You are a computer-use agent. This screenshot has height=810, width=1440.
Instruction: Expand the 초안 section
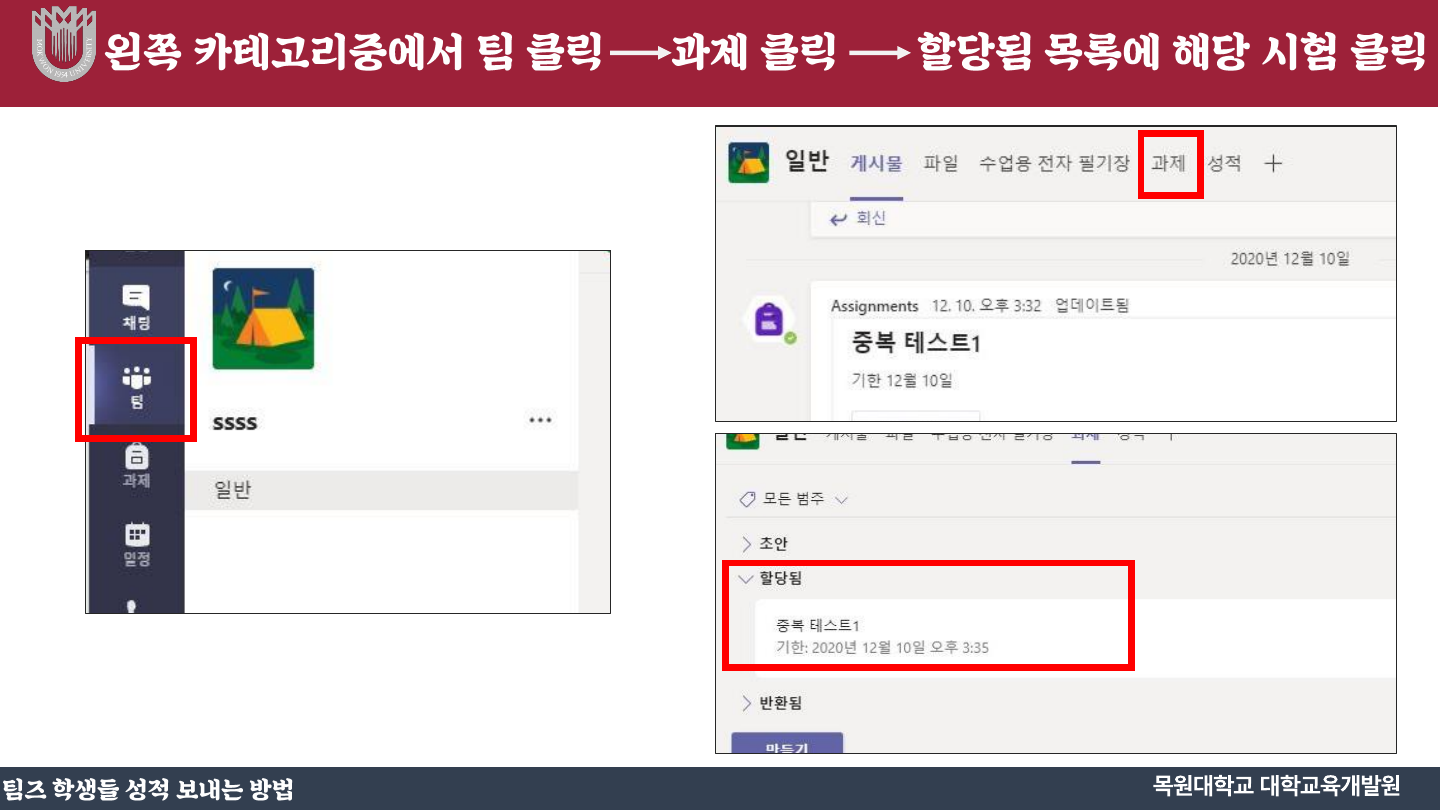click(x=764, y=544)
